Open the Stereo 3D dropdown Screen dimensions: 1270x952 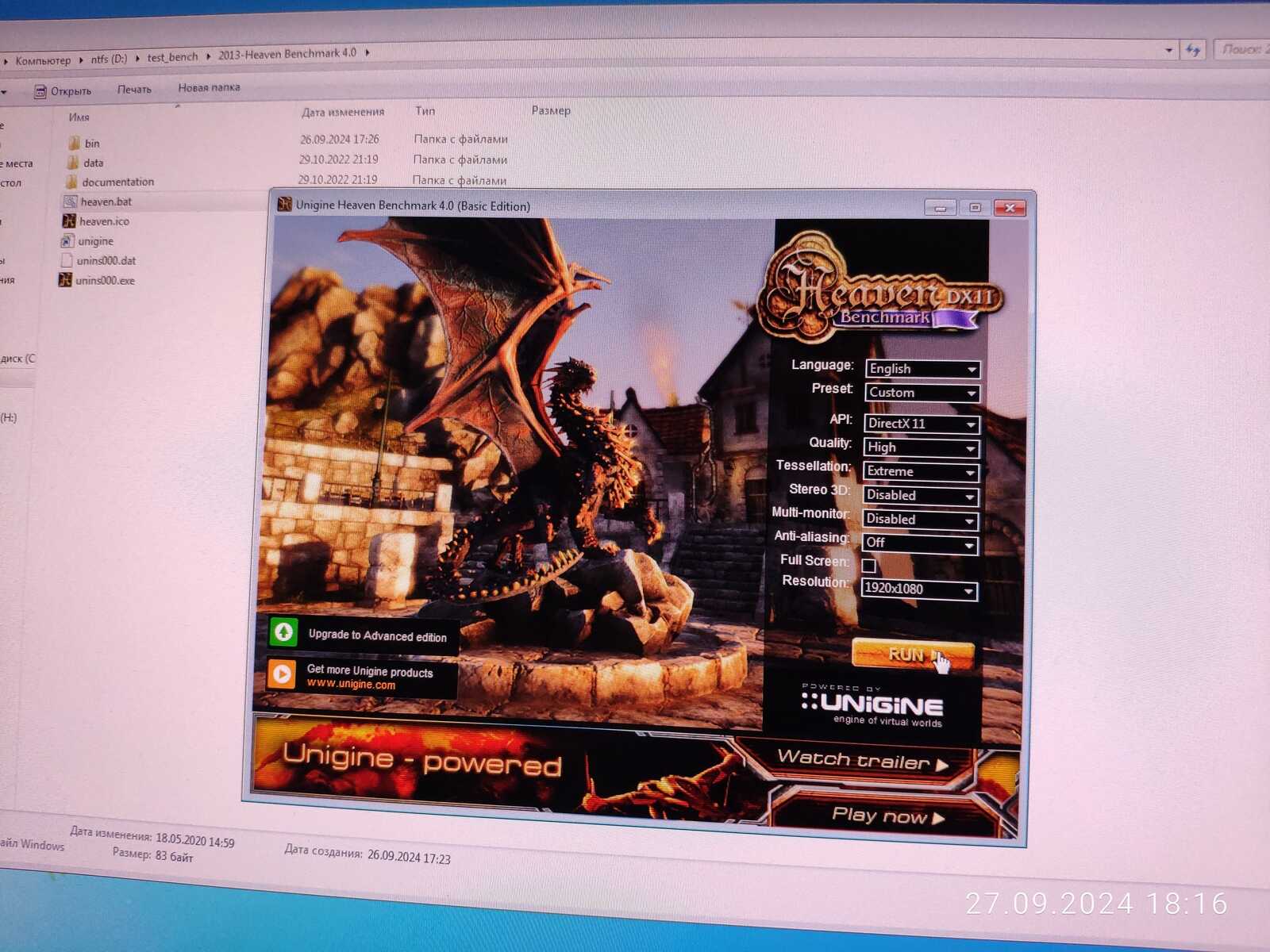pos(920,496)
